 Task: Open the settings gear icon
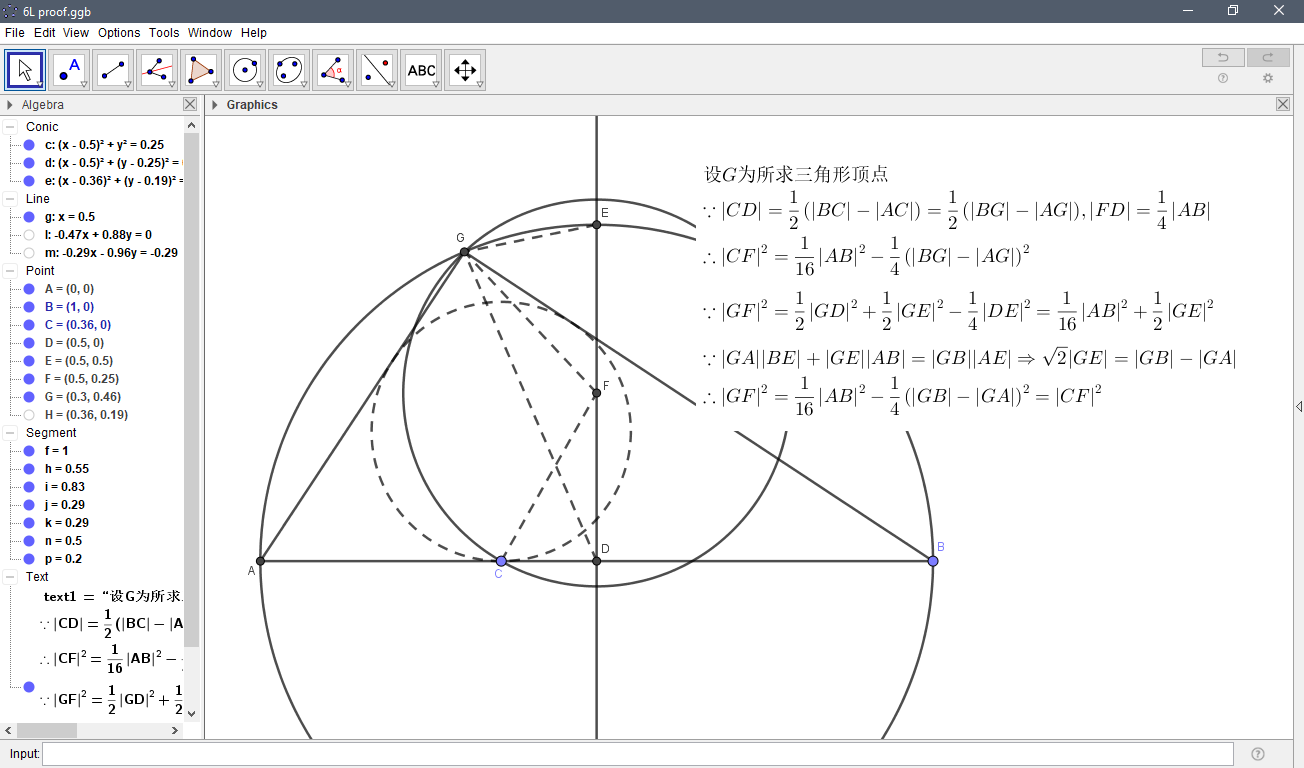pyautogui.click(x=1268, y=78)
